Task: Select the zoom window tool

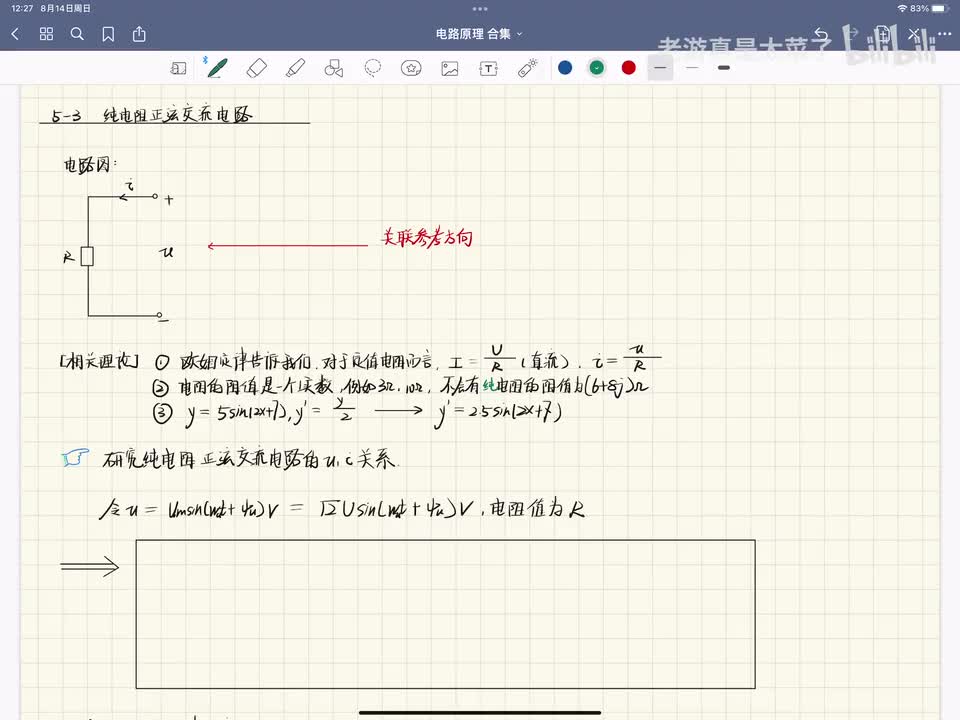Action: click(178, 68)
